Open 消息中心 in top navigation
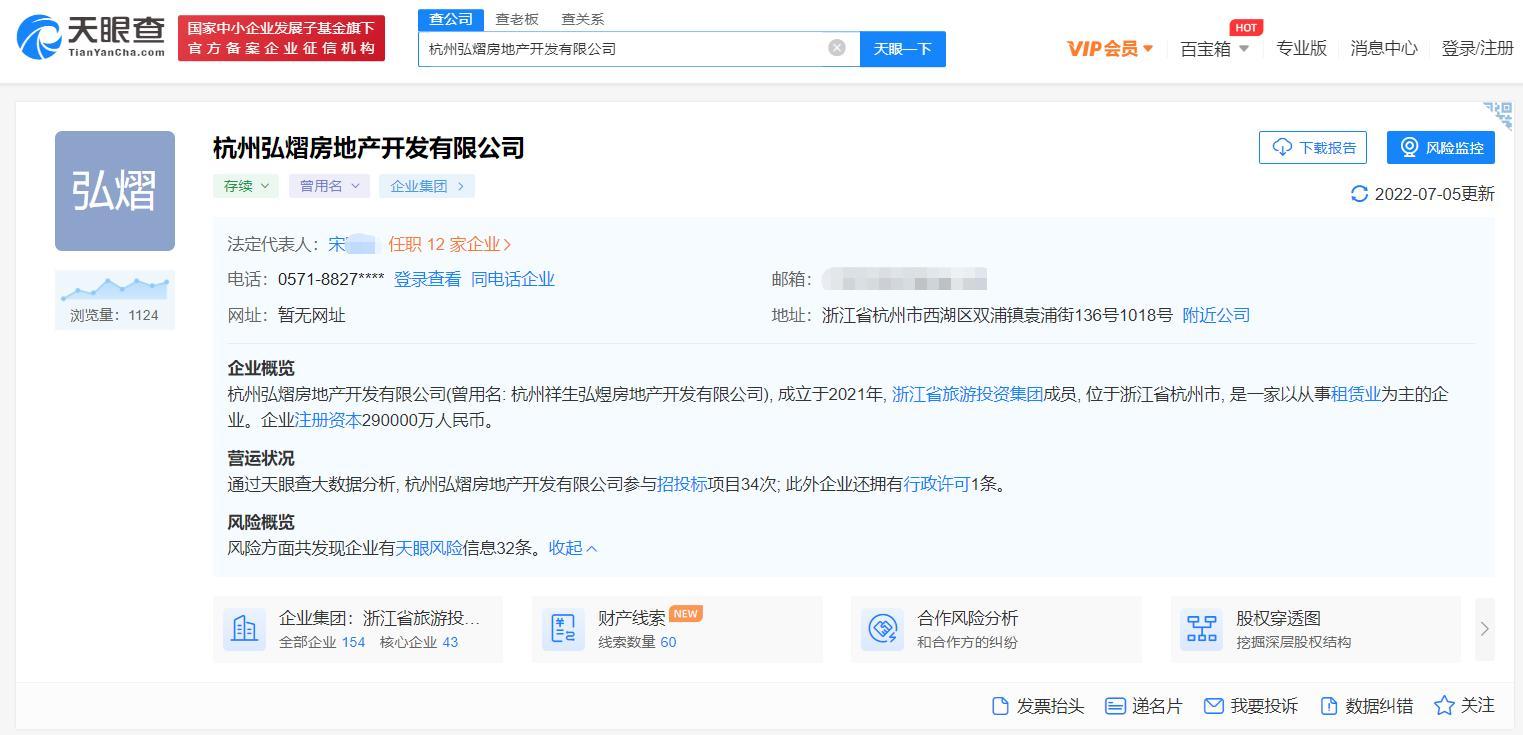 tap(1384, 48)
